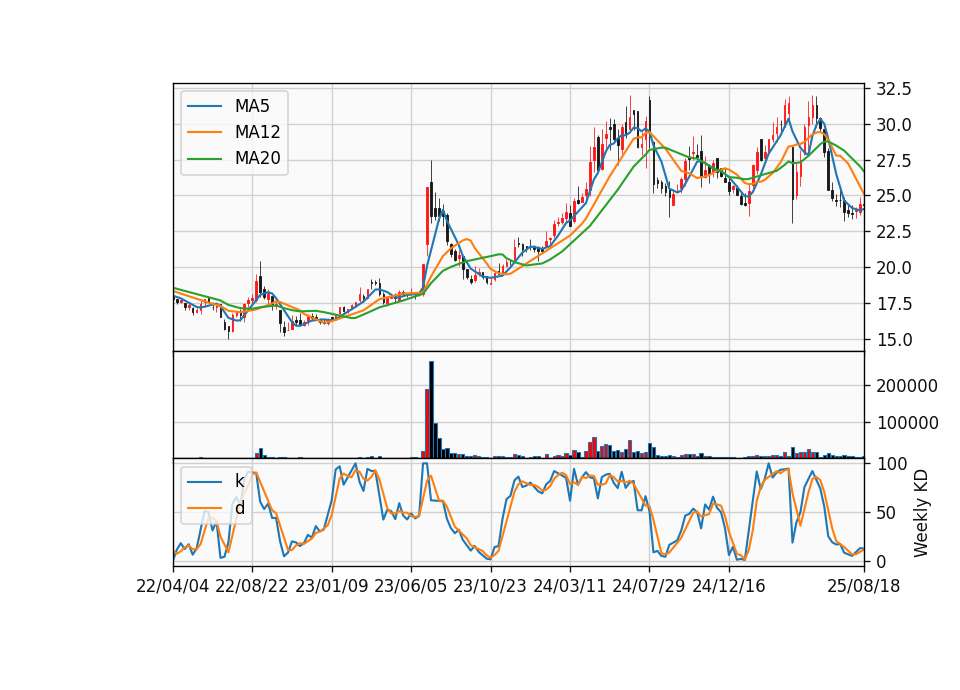Image resolution: width=960 pixels, height=690 pixels.
Task: Click the 30.0 price axis value
Action: click(x=894, y=125)
